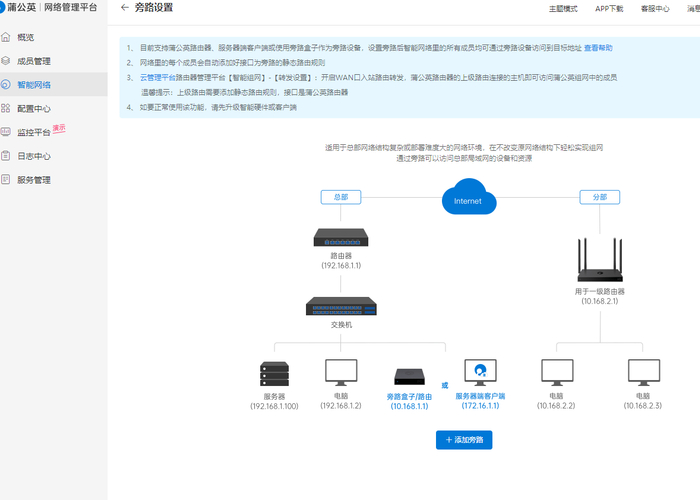Click the 服务管理 list icon
Screen dimensions: 700x500
coord(5,179)
